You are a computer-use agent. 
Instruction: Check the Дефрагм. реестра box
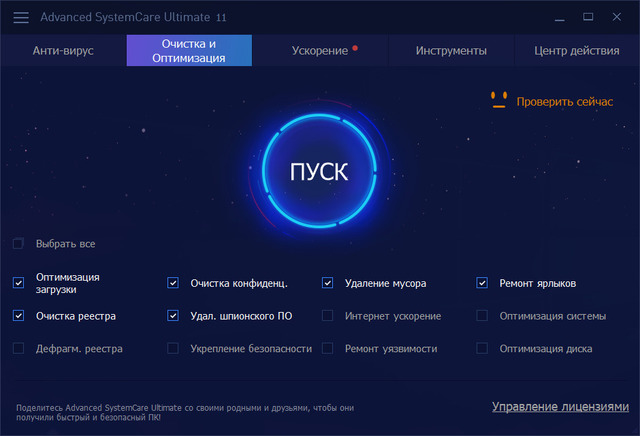(18, 349)
